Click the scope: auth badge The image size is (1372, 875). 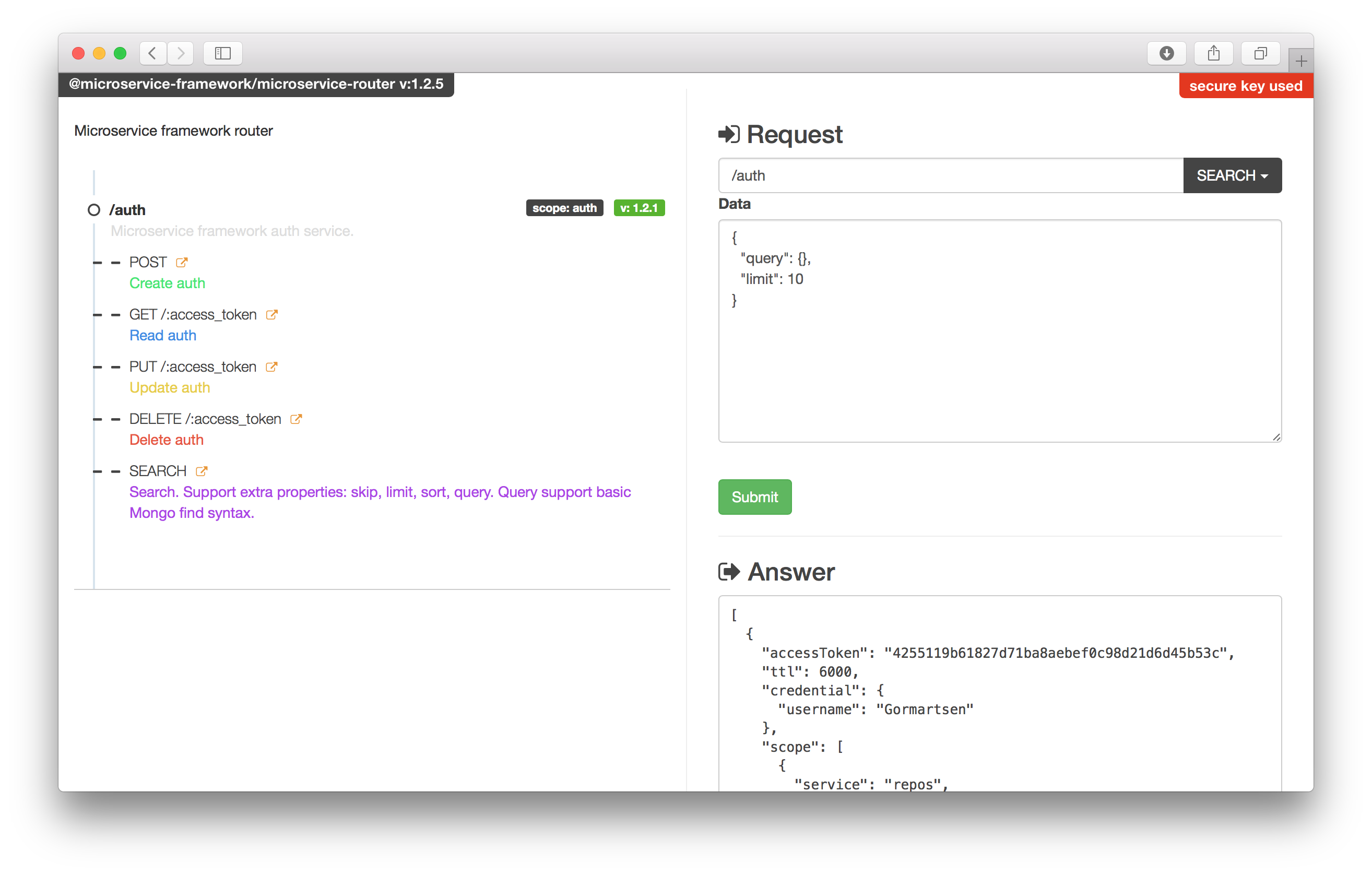coord(565,208)
